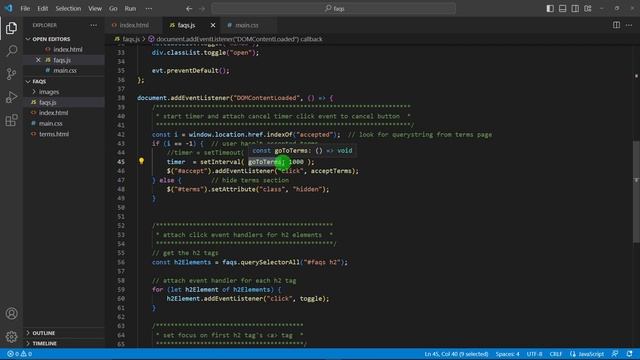Open main.css in the FAQS folder tree

tap(51, 123)
